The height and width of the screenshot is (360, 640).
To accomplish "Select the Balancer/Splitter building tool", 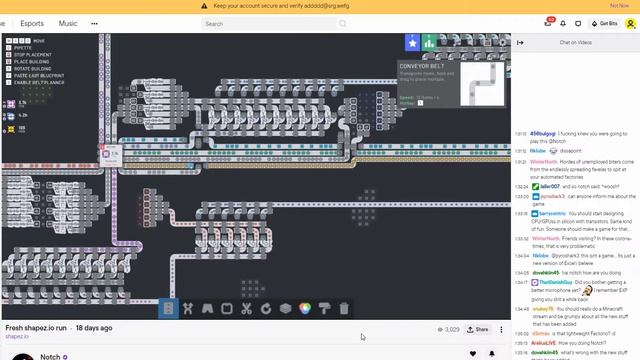I will coord(188,309).
